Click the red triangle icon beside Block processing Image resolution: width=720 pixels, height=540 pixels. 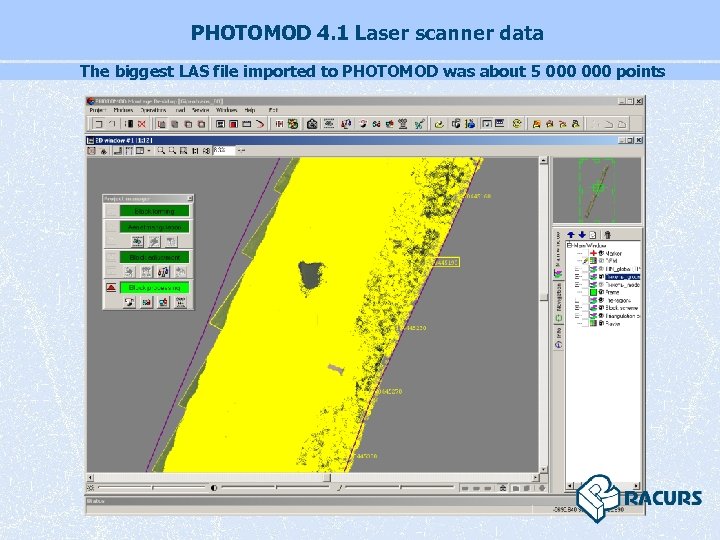click(111, 287)
